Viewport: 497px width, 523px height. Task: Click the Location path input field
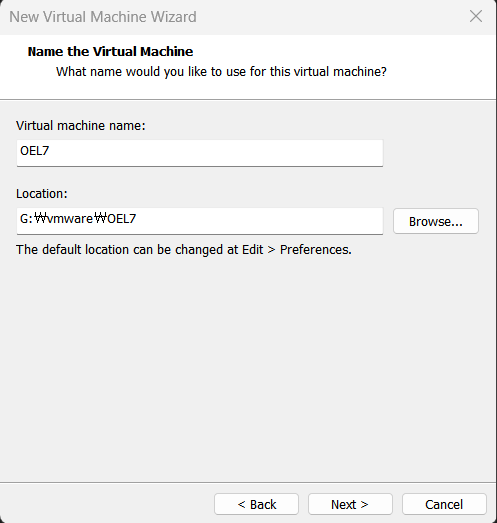(200, 221)
